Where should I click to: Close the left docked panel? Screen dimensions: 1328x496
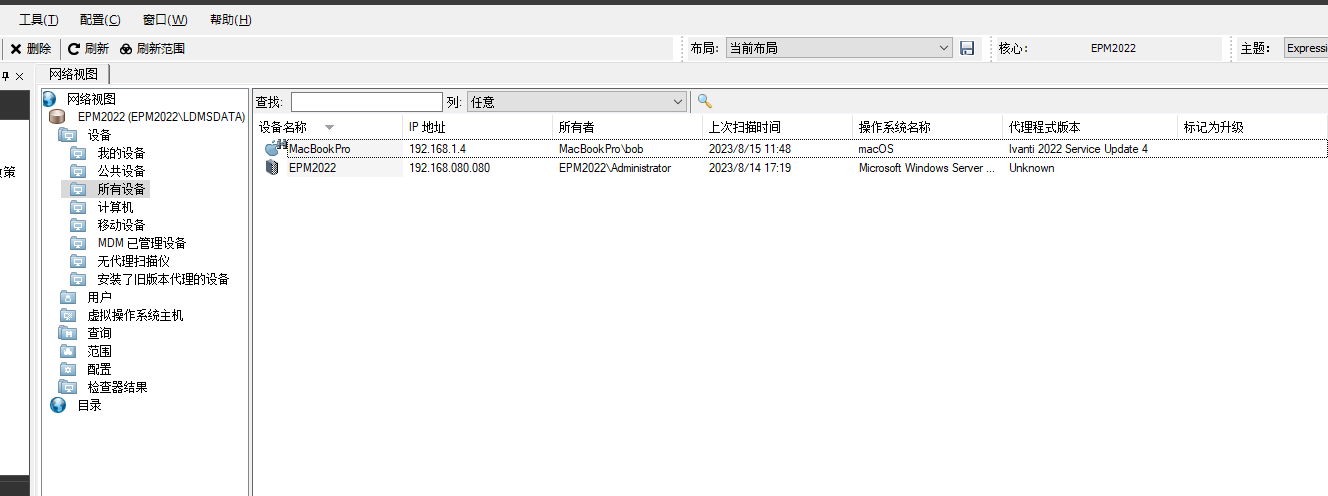coord(19,76)
